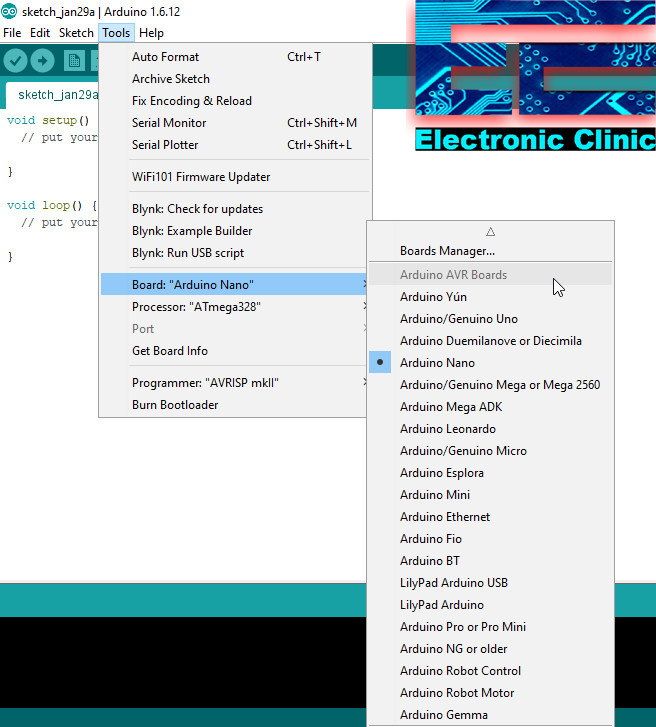Image resolution: width=656 pixels, height=727 pixels.
Task: Click Blynk: Run USB script
Action: pyautogui.click(x=234, y=253)
